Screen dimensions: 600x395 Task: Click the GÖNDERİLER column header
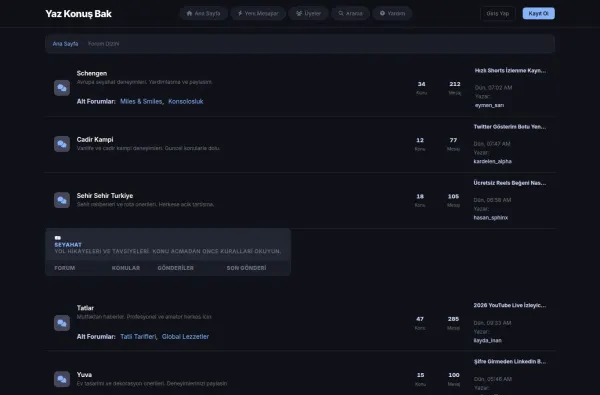pyautogui.click(x=176, y=268)
